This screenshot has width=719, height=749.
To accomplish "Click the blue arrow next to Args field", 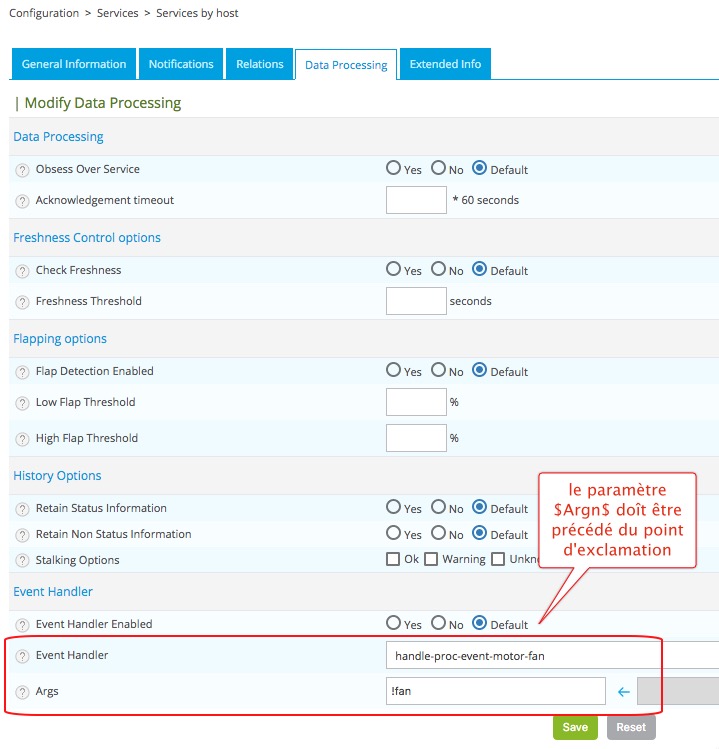I will point(623,691).
